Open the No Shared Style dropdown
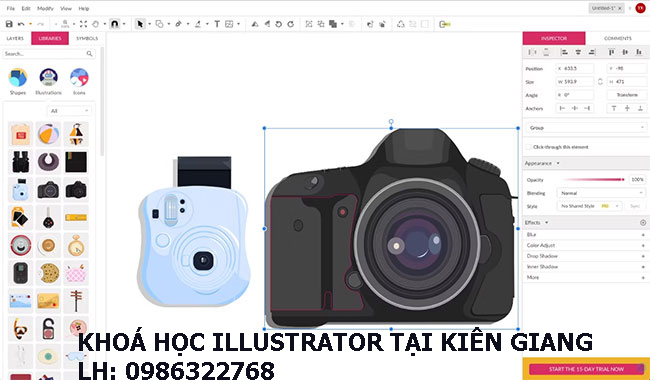Screen dimensions: 650x380 [589, 206]
